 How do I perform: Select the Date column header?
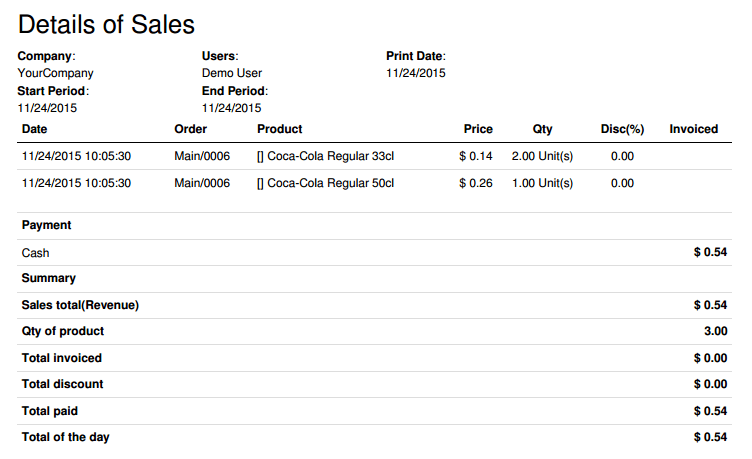35,129
